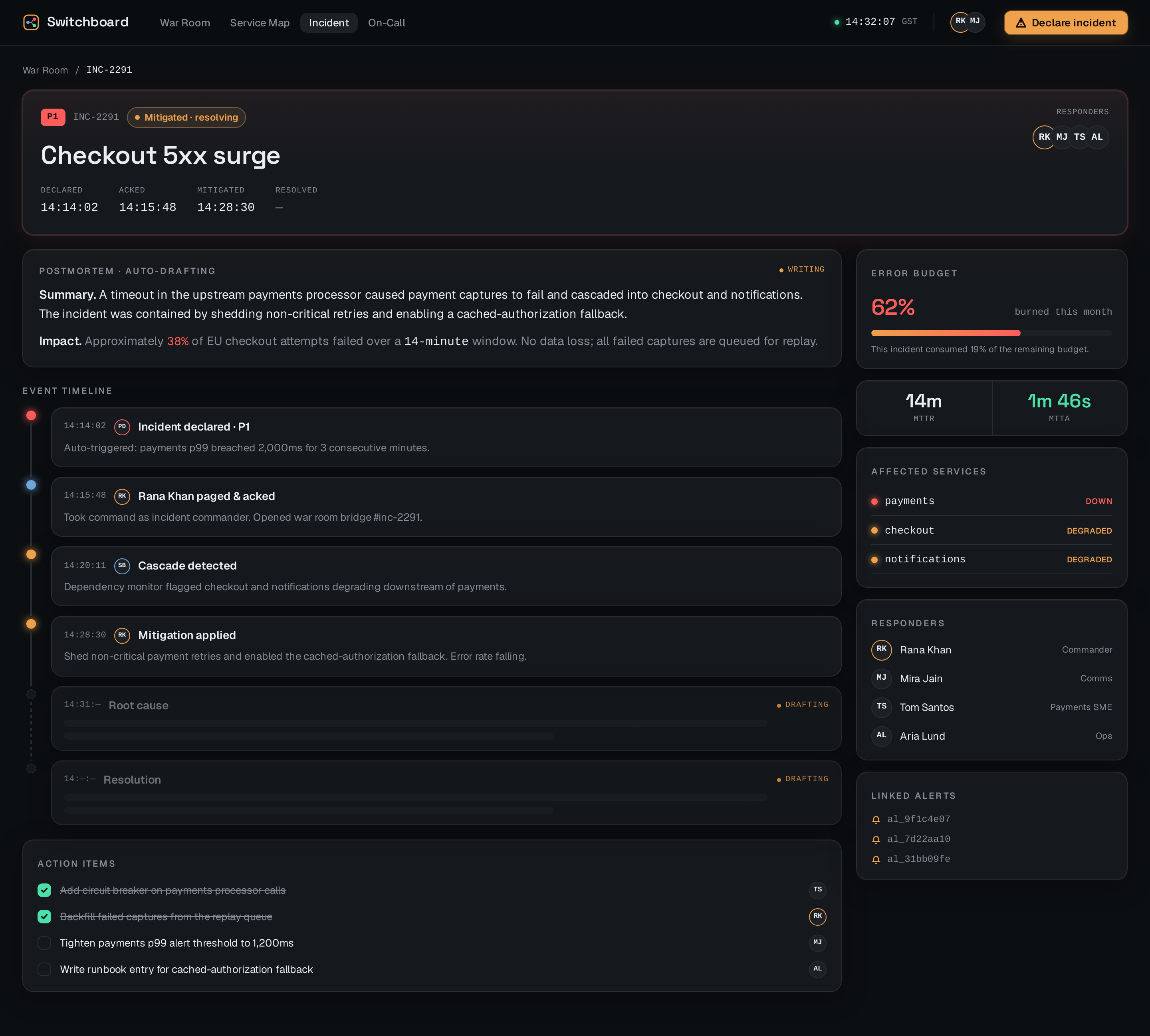Click the bell icon beside al_31bb09fe
The width and height of the screenshot is (1150, 1036).
tap(876, 859)
